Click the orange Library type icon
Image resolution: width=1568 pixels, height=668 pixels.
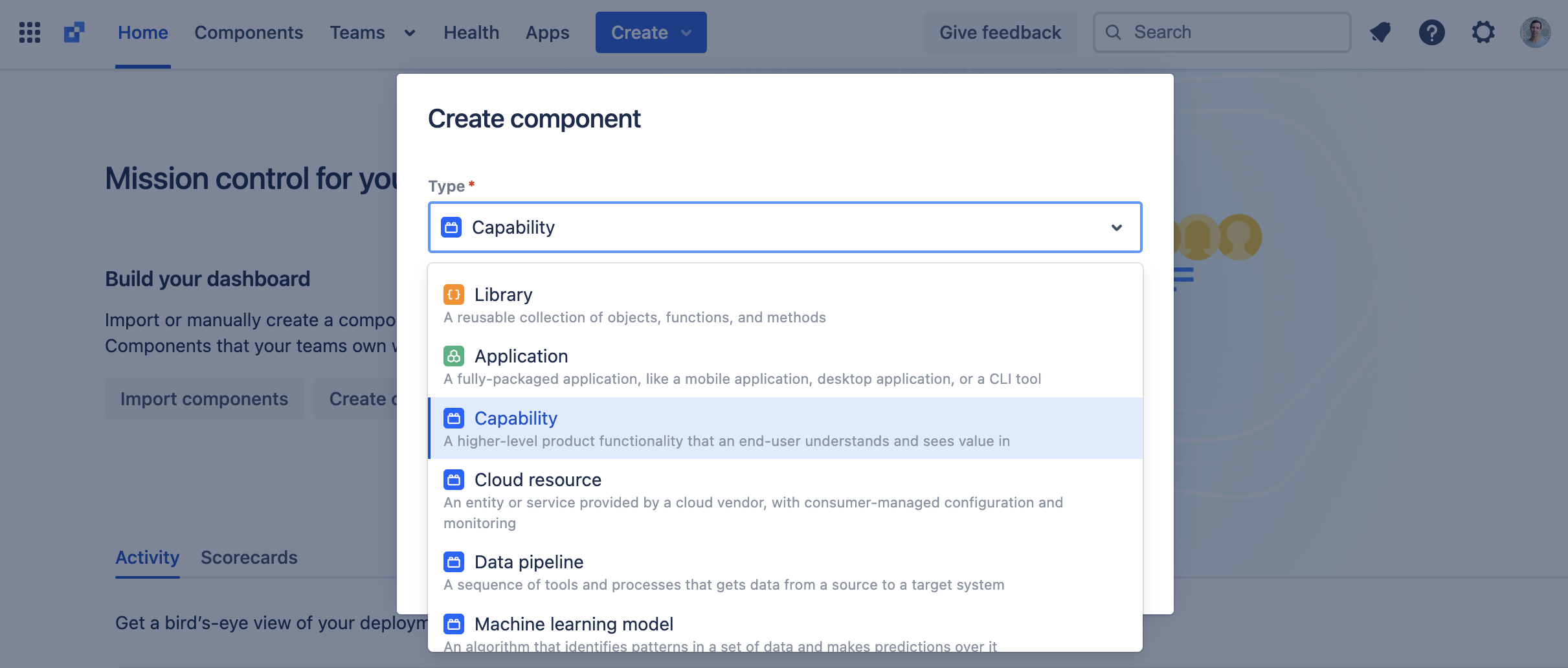point(454,295)
